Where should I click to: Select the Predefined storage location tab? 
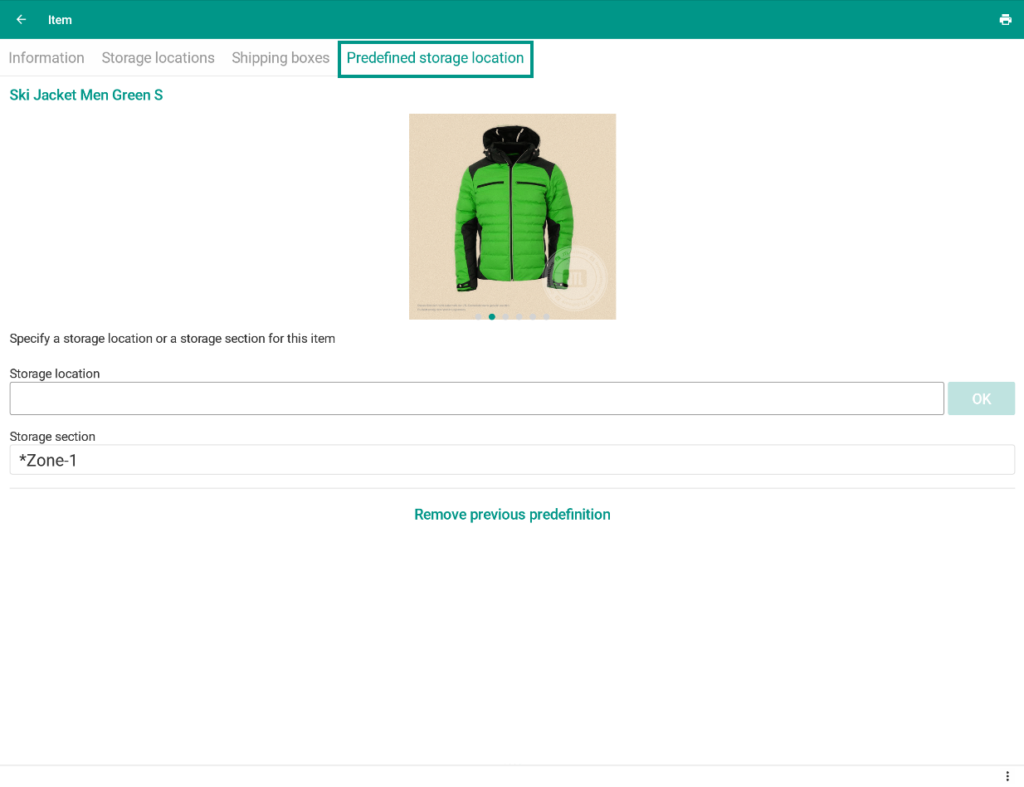tap(435, 58)
